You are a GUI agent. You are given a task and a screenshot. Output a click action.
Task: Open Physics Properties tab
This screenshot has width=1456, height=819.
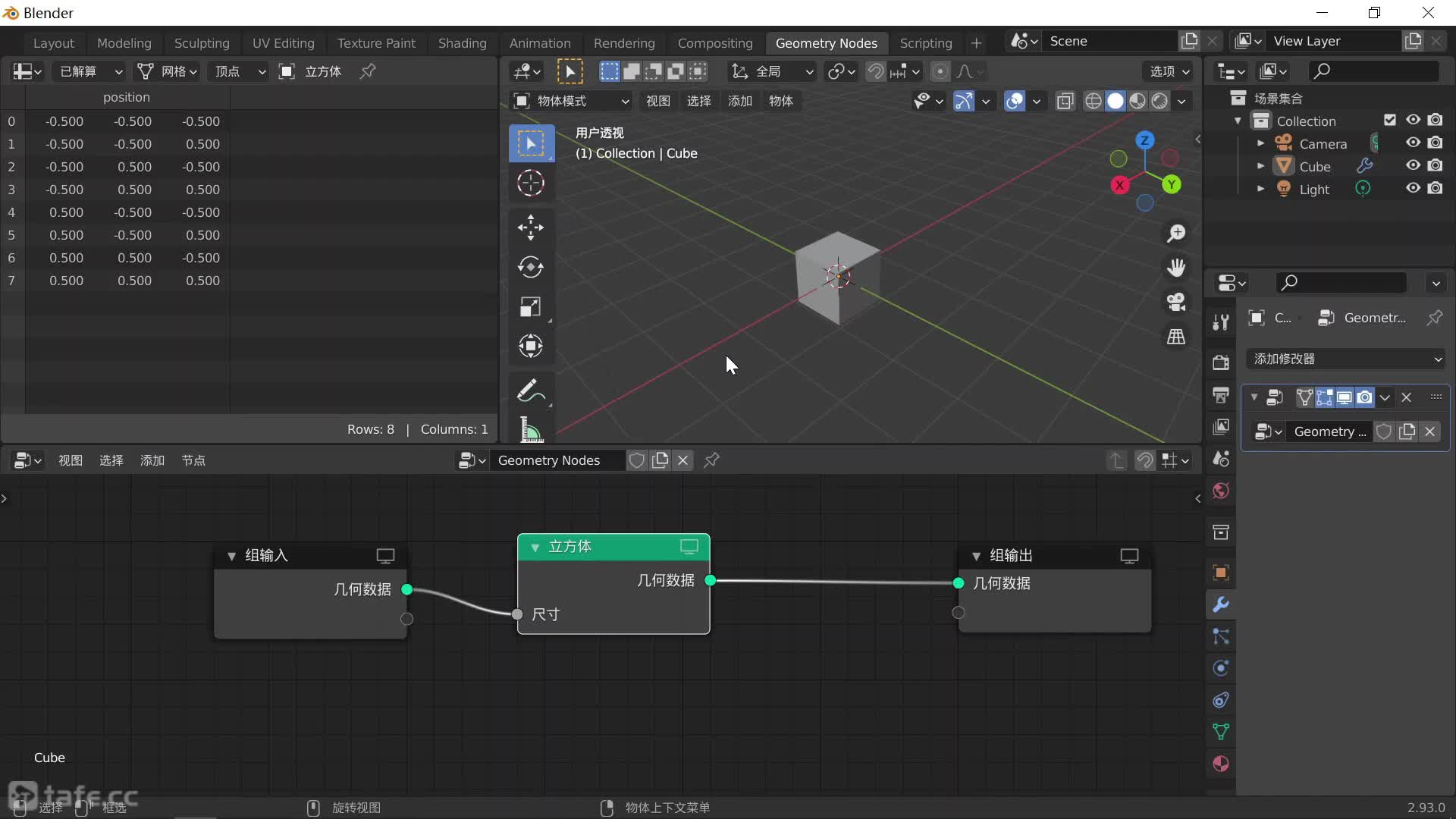[1221, 668]
